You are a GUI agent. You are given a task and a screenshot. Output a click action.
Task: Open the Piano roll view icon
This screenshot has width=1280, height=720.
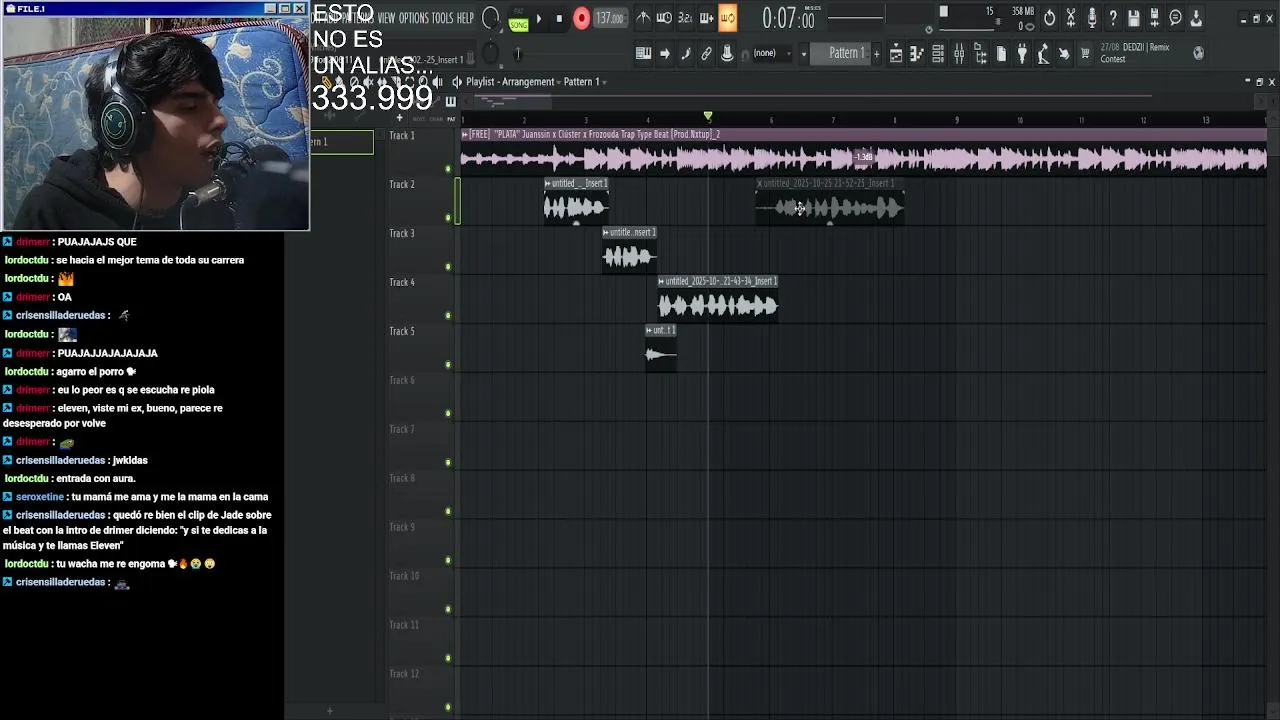point(917,54)
